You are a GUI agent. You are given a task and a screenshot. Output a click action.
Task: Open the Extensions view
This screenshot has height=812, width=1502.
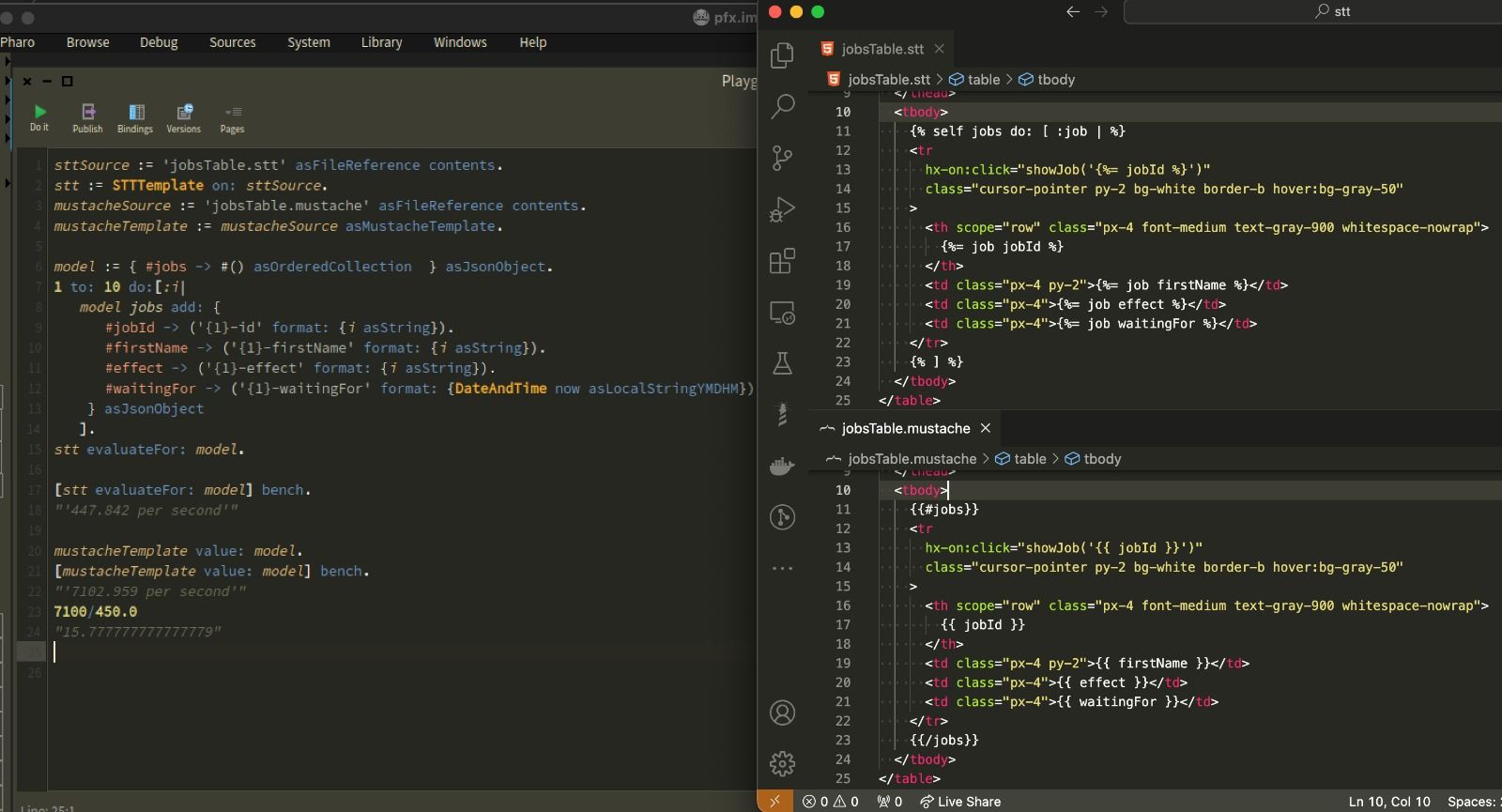point(782,261)
